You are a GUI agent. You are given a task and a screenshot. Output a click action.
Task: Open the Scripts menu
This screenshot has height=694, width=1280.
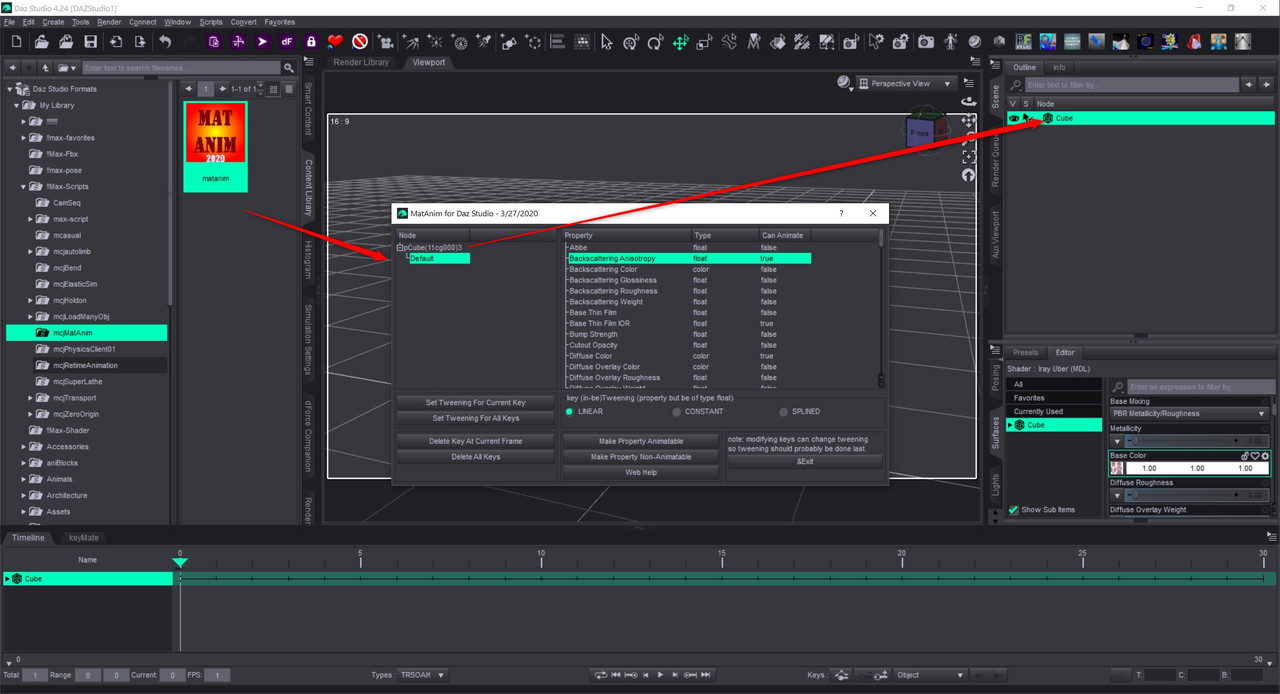click(211, 22)
